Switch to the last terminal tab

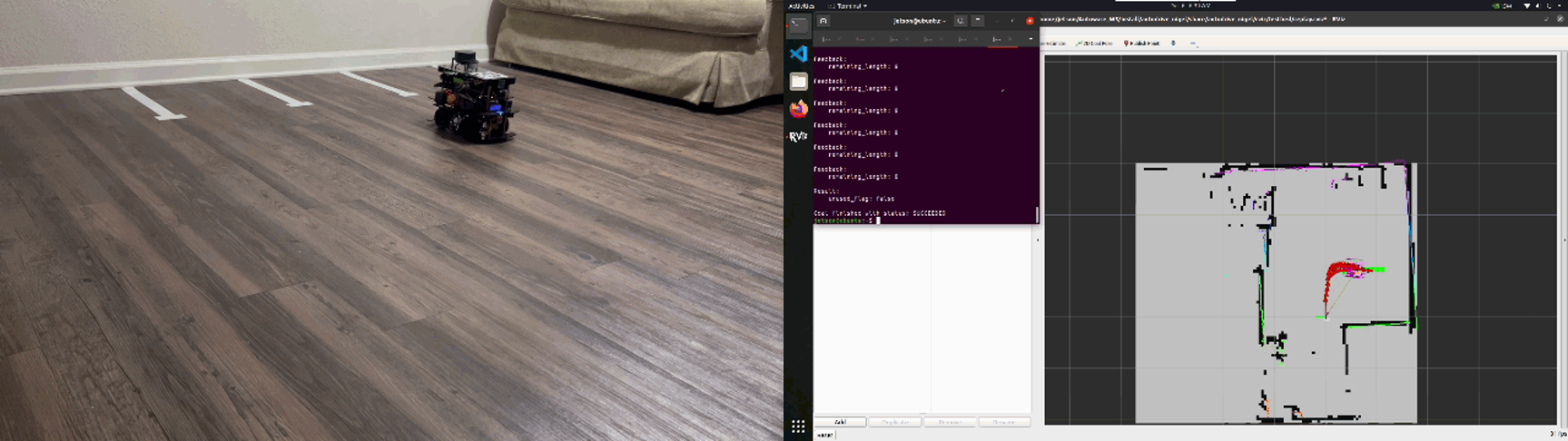[1001, 39]
